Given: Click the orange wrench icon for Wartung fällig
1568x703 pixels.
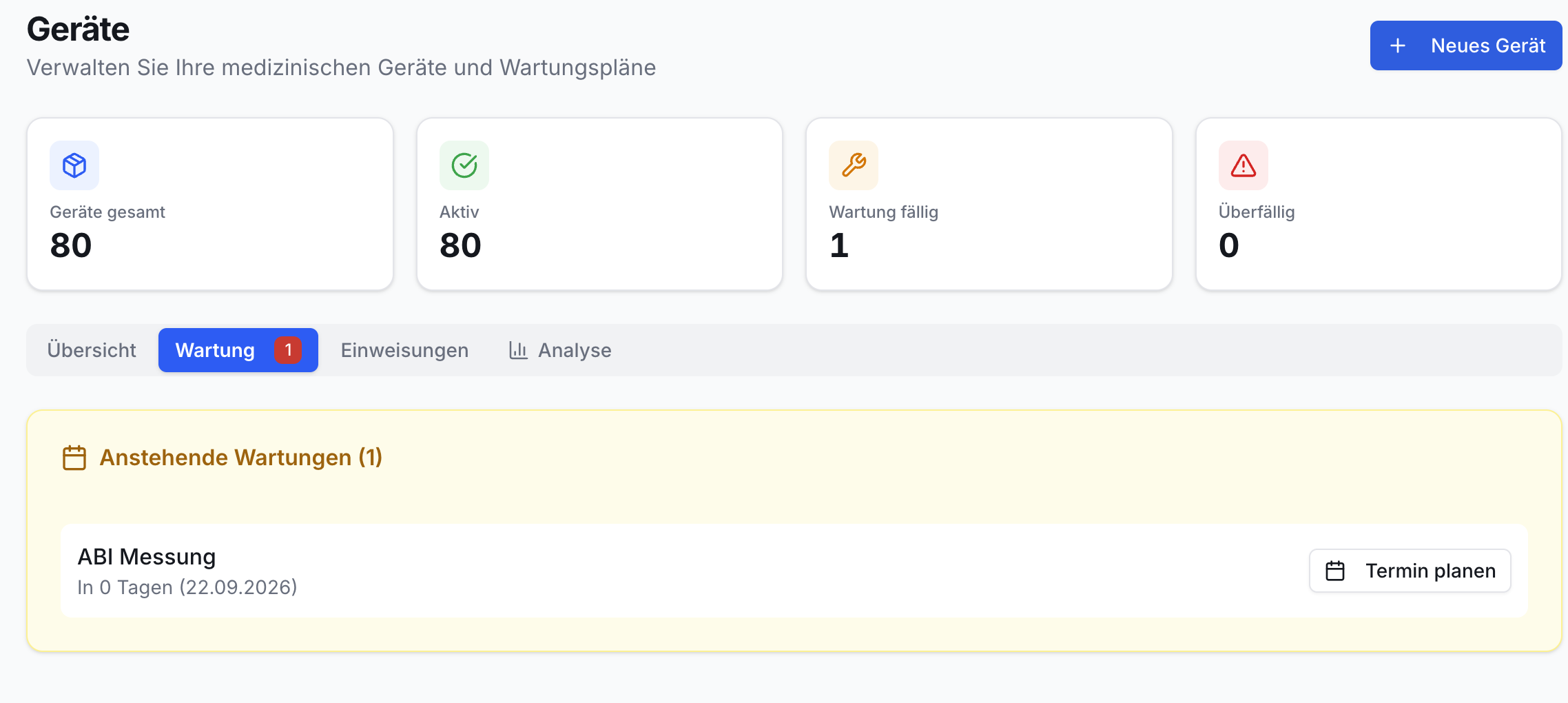Looking at the screenshot, I should click(854, 165).
